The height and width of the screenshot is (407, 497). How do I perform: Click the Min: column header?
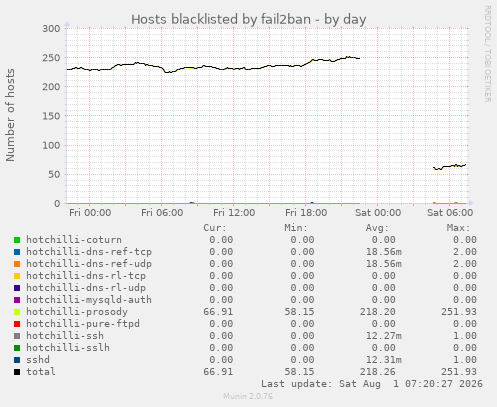[296, 228]
